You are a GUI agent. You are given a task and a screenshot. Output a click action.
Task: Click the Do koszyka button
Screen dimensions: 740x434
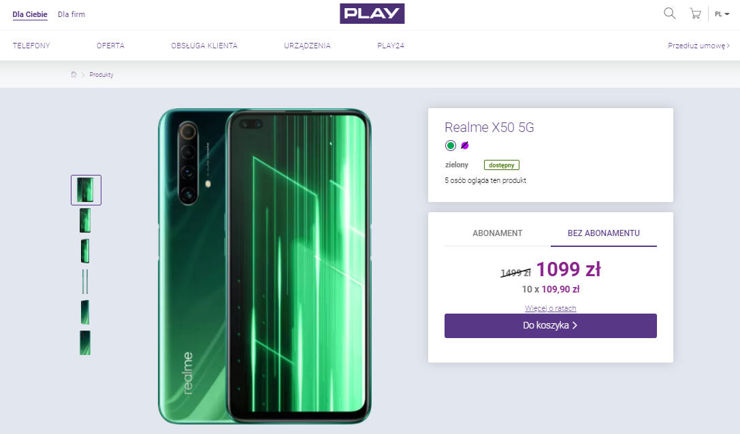(x=550, y=326)
